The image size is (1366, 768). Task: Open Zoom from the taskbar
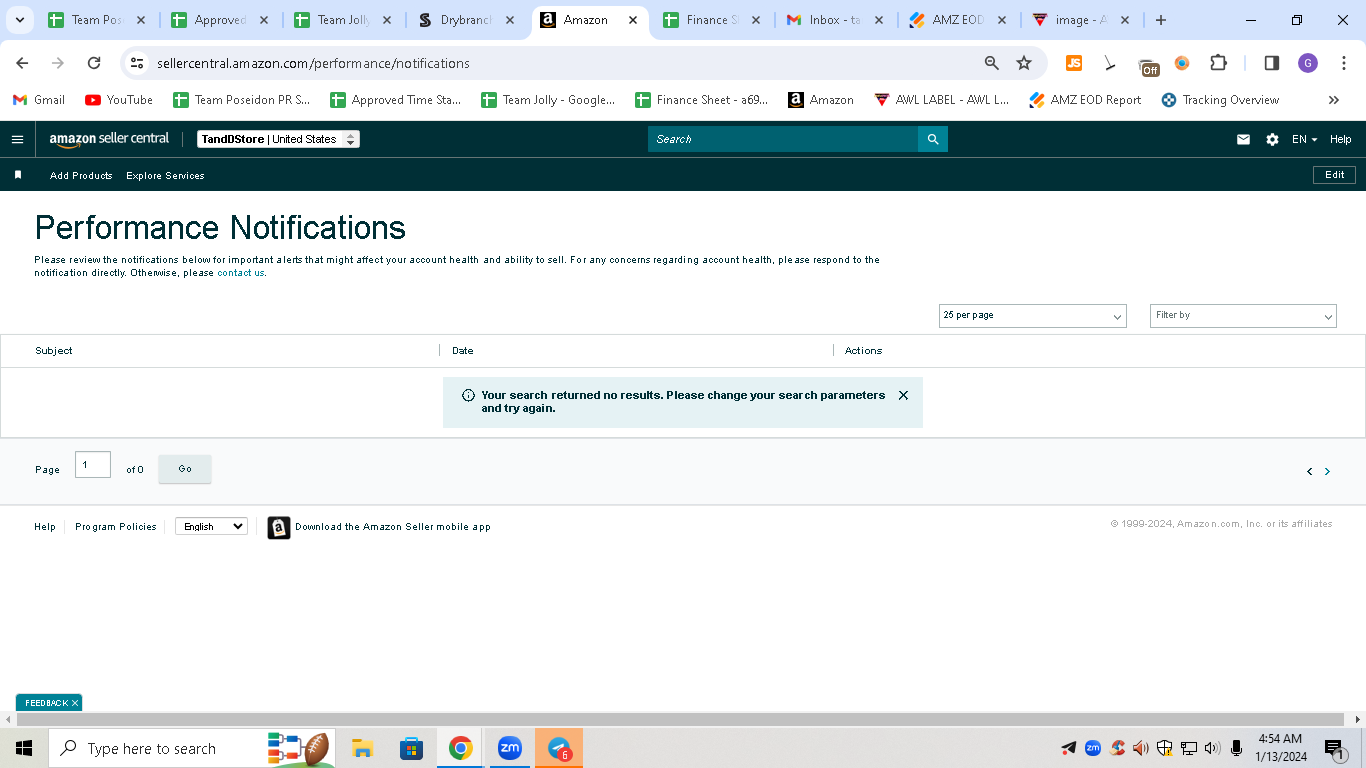pyautogui.click(x=510, y=748)
